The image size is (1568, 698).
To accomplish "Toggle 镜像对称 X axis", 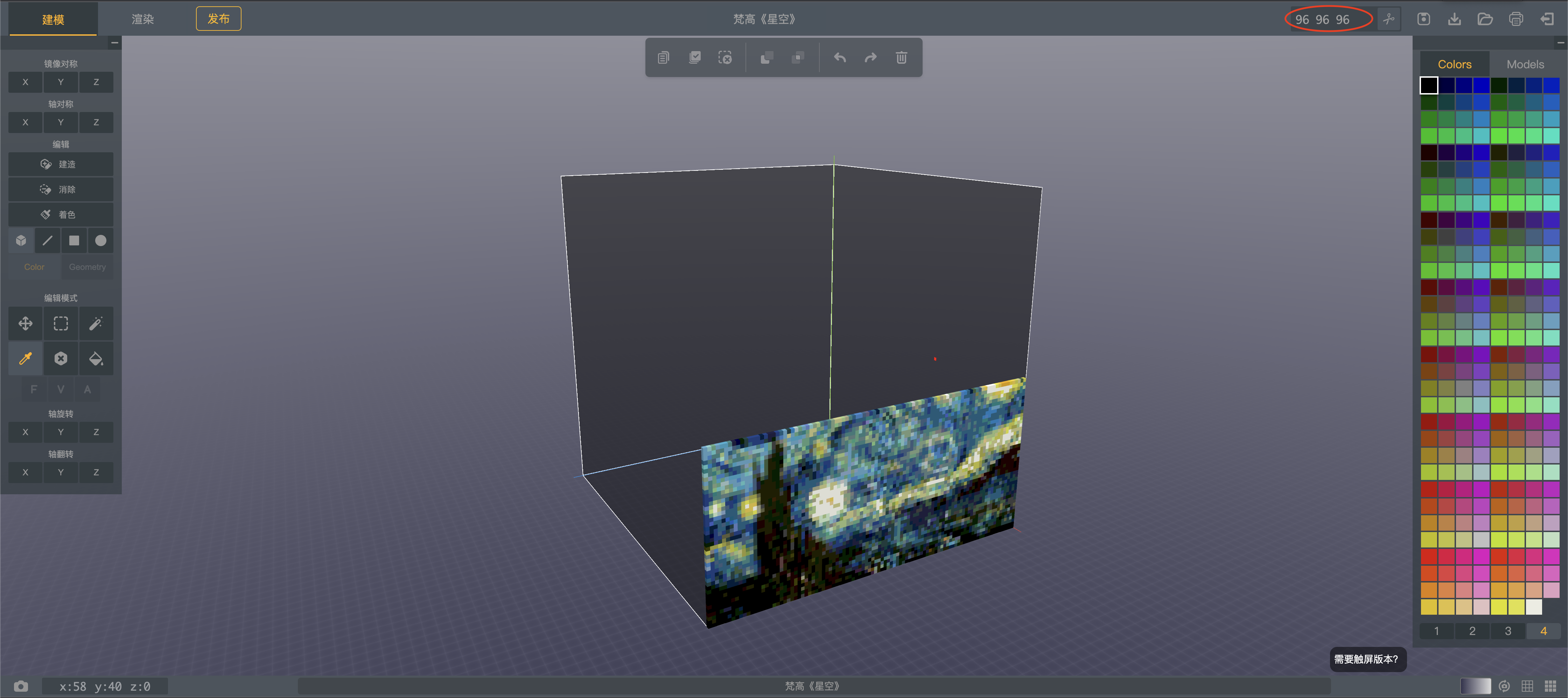I will (x=26, y=82).
